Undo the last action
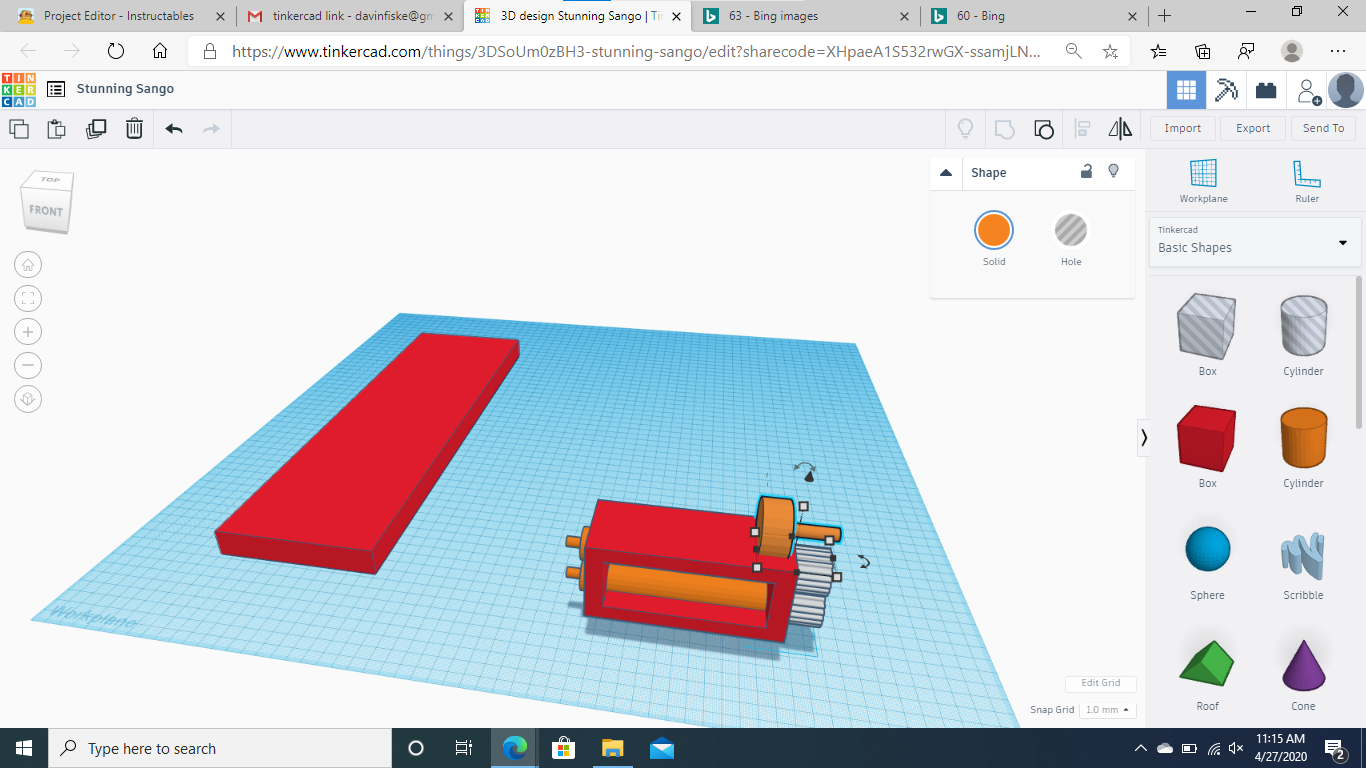Image resolution: width=1366 pixels, height=768 pixels. [174, 128]
